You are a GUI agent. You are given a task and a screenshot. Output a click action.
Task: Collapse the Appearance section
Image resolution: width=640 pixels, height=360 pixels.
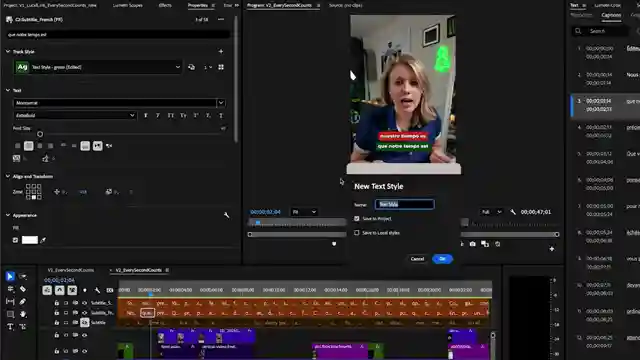8,215
